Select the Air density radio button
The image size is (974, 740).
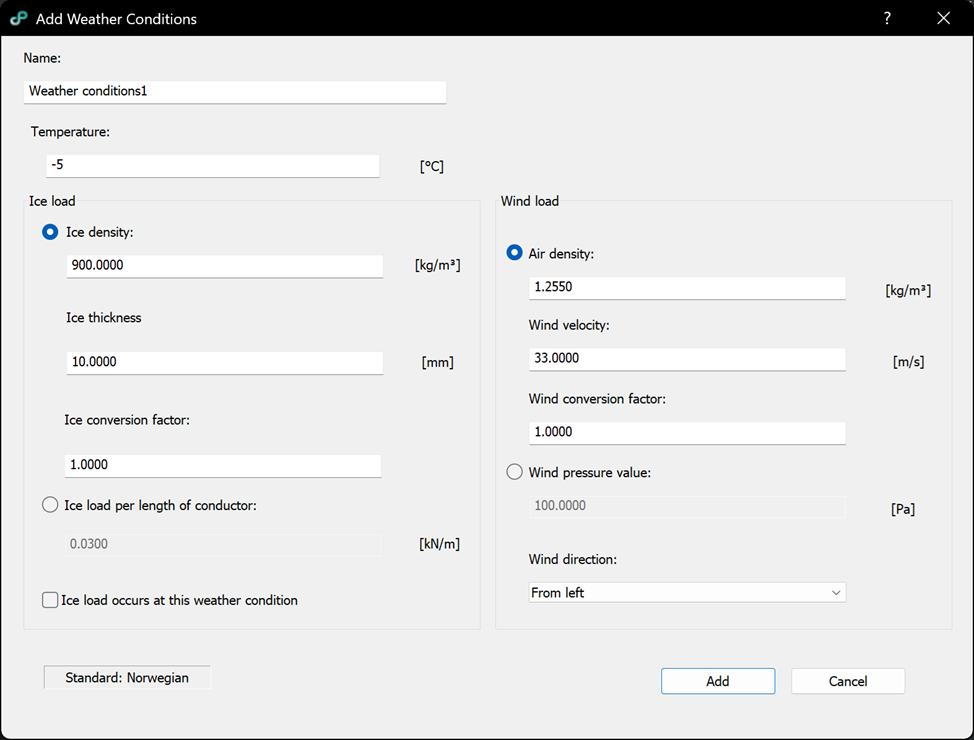tap(514, 253)
